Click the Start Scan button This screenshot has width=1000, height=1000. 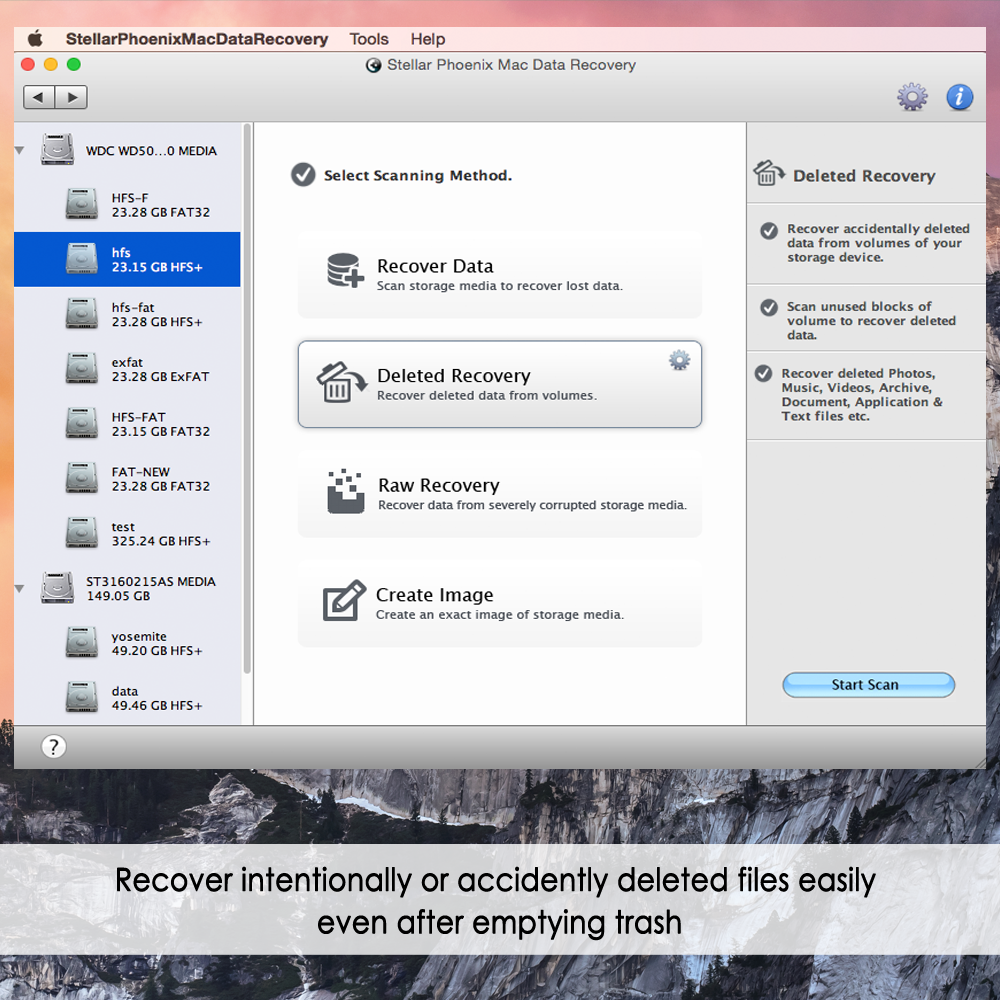click(x=868, y=685)
